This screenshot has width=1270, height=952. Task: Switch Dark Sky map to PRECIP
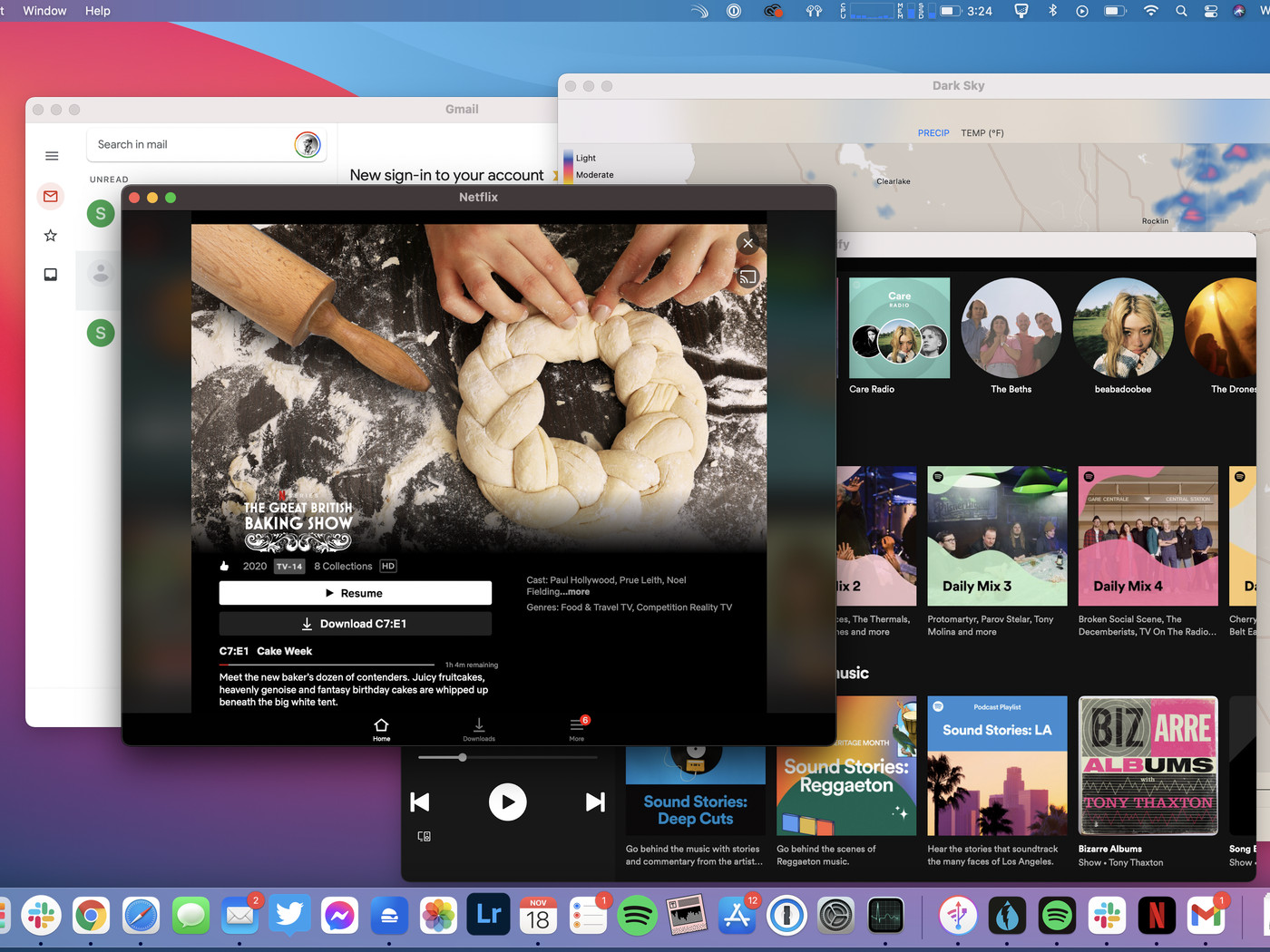point(933,133)
